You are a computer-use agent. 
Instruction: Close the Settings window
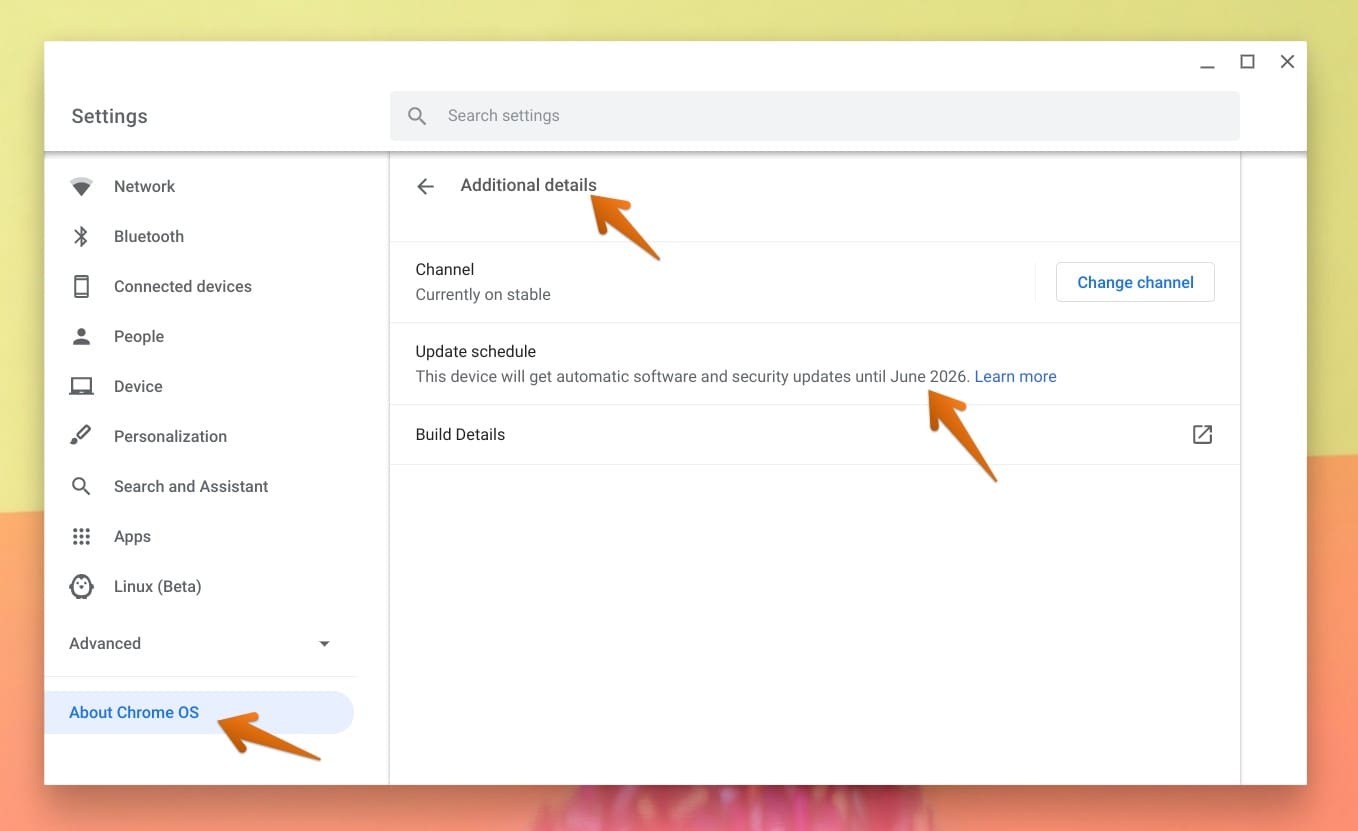tap(1287, 62)
